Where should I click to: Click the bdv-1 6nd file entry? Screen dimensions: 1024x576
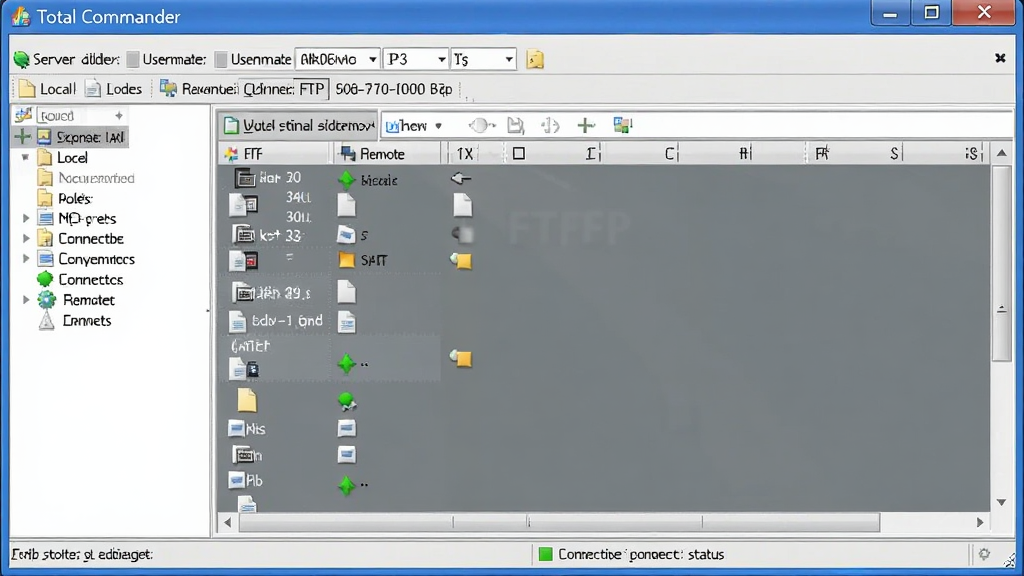click(276, 321)
